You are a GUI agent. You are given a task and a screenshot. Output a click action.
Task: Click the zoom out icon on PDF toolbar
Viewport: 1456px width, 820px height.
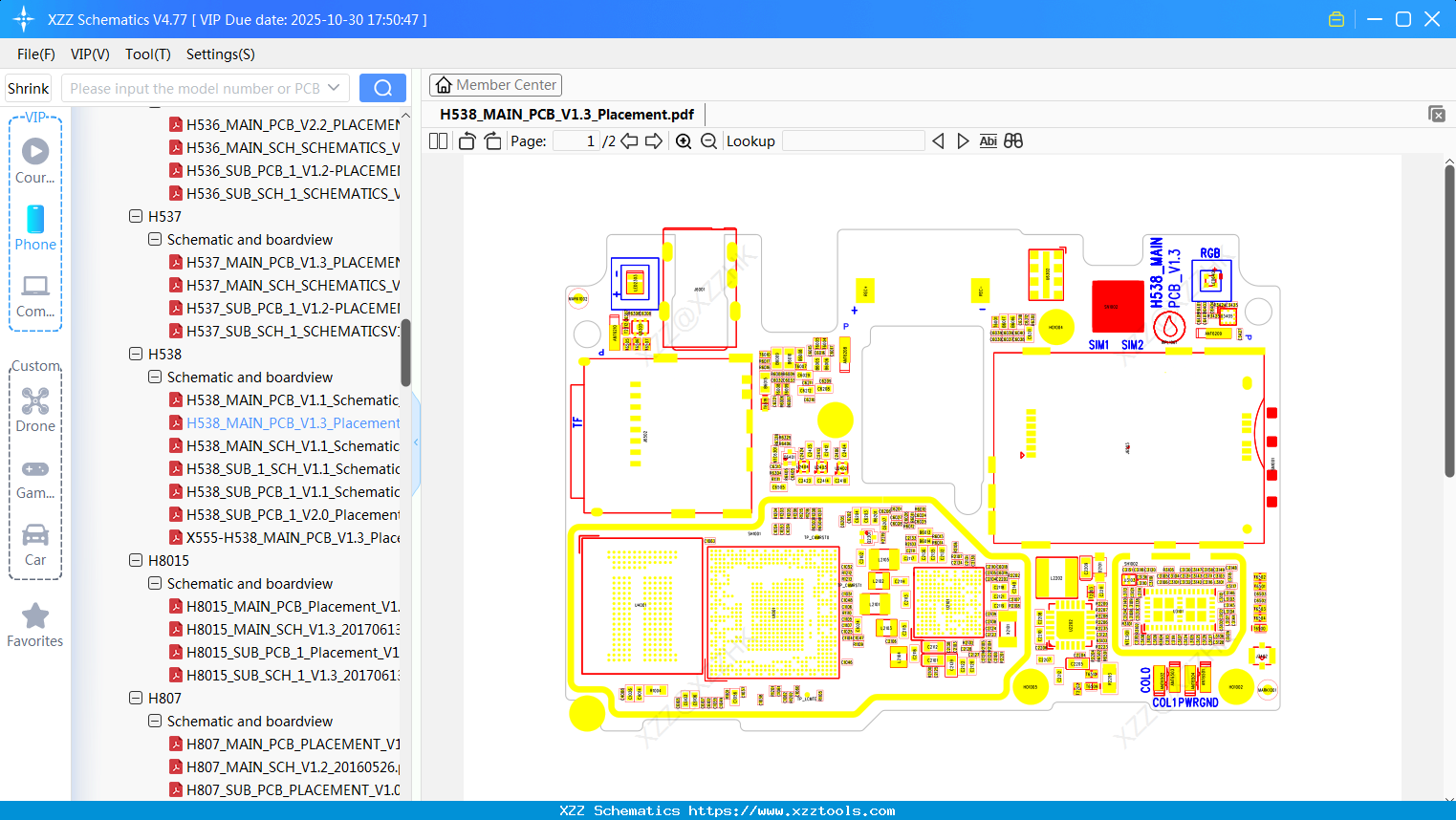(x=708, y=140)
